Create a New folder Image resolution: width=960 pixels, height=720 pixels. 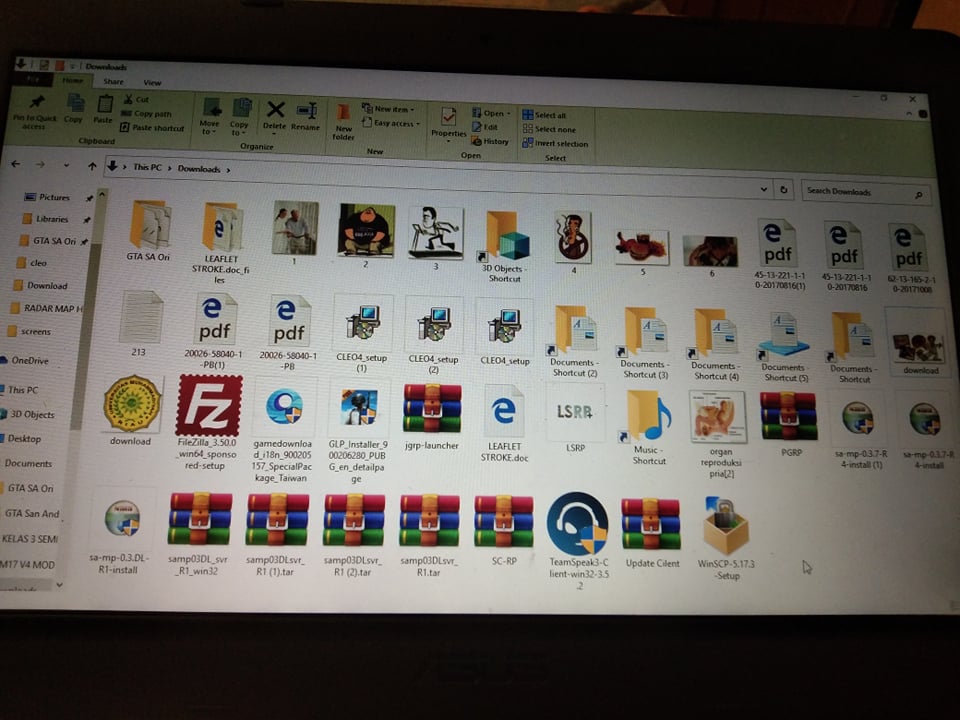pos(343,122)
